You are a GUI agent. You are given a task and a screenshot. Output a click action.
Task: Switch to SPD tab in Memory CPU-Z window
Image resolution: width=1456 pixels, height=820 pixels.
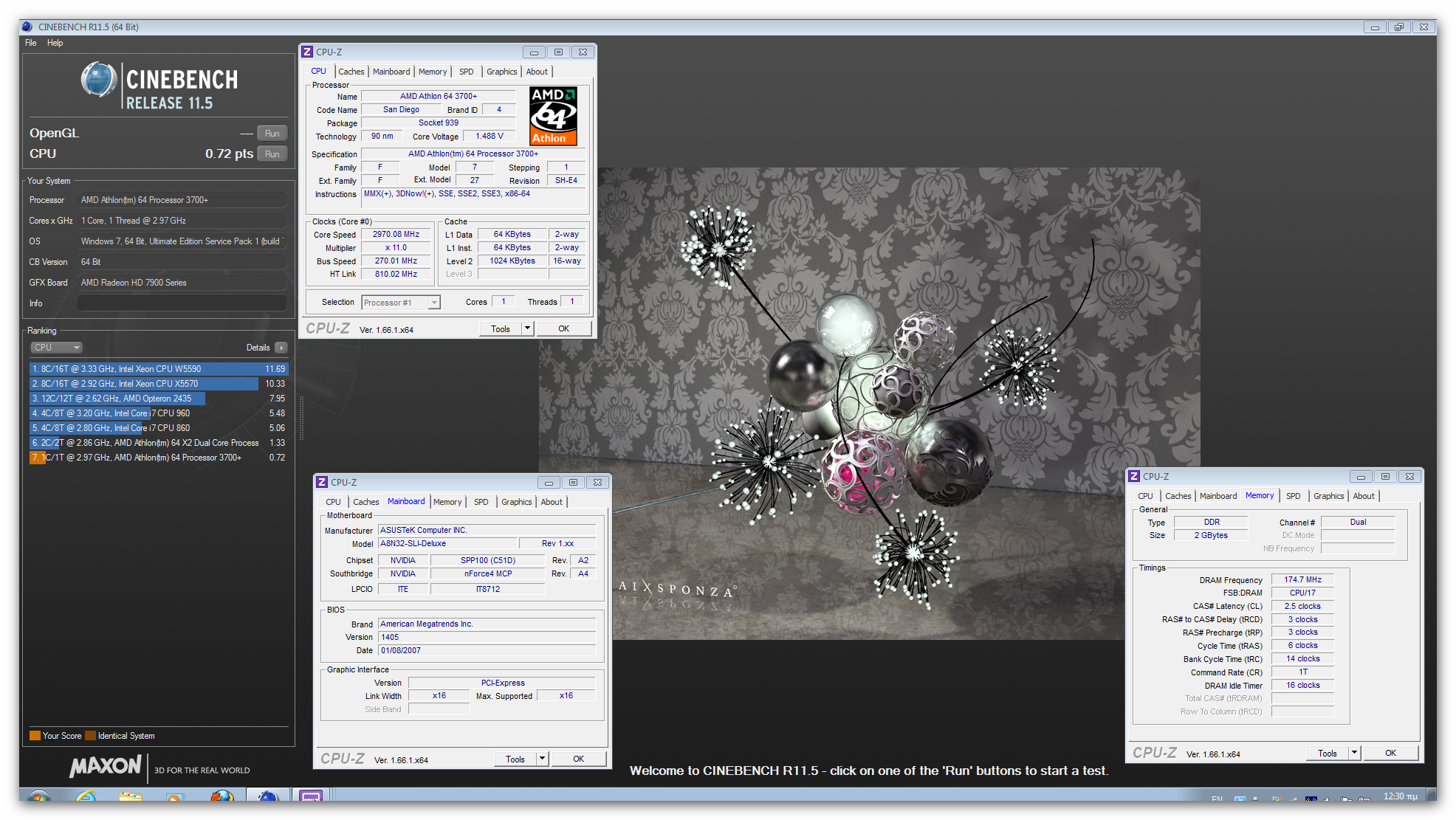coord(1293,496)
